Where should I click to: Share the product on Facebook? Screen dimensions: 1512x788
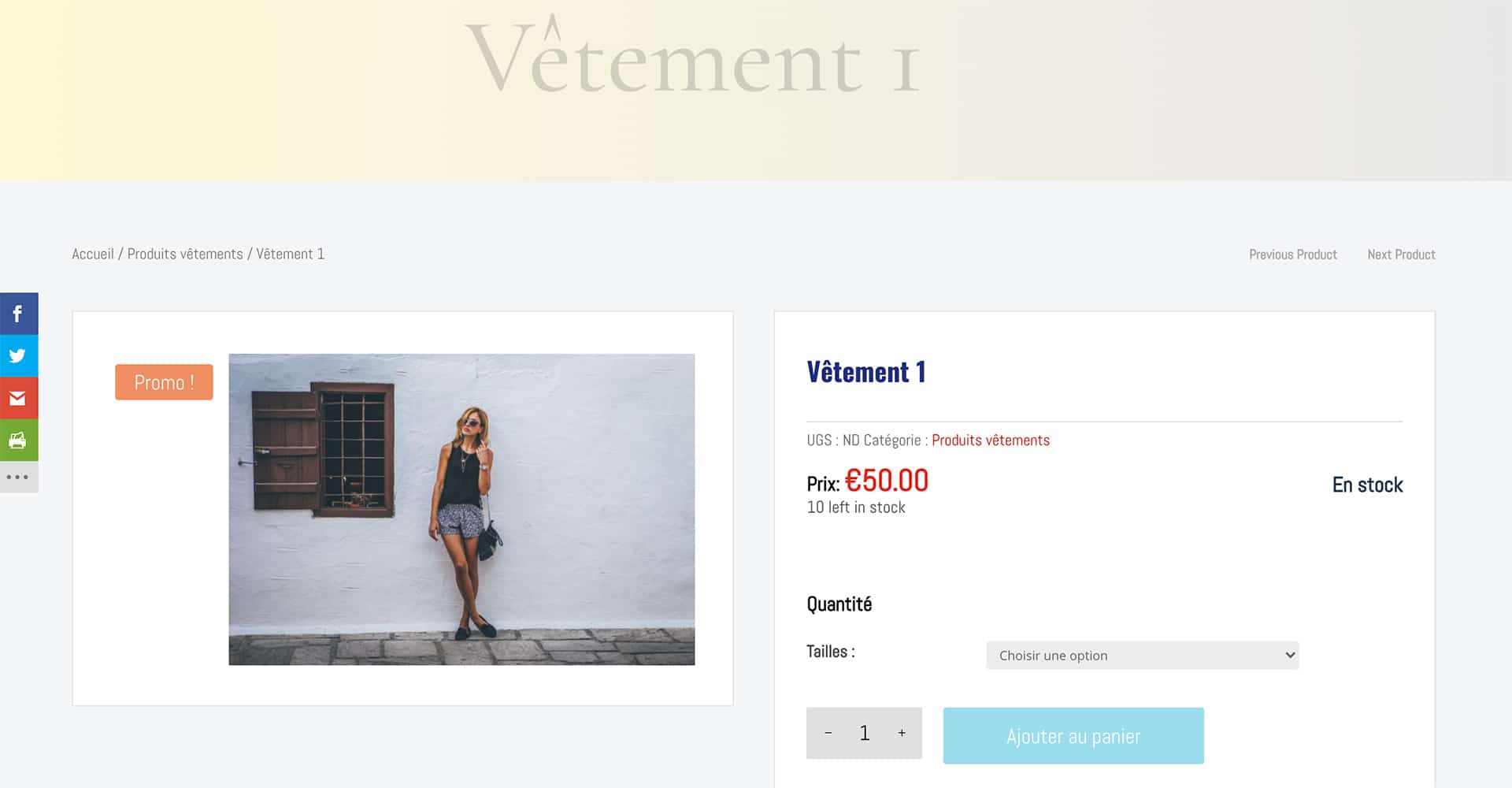click(x=18, y=314)
